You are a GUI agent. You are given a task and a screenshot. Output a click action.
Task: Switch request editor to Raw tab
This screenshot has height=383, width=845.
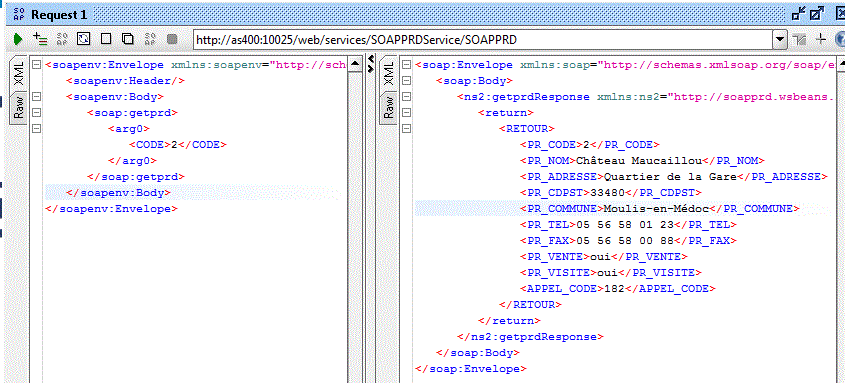pos(19,107)
